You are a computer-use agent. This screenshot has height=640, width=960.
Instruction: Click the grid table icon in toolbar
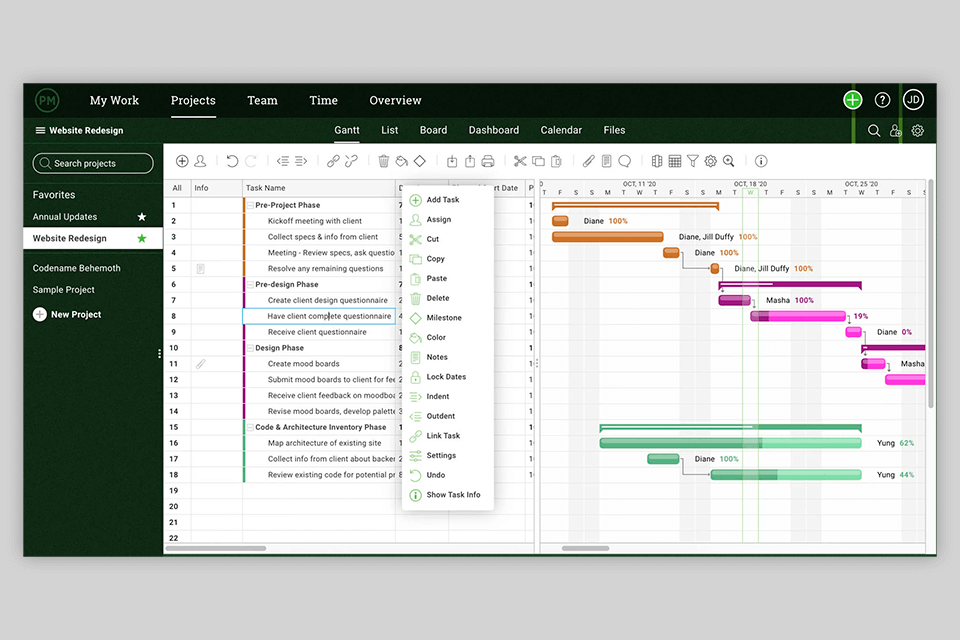click(675, 161)
